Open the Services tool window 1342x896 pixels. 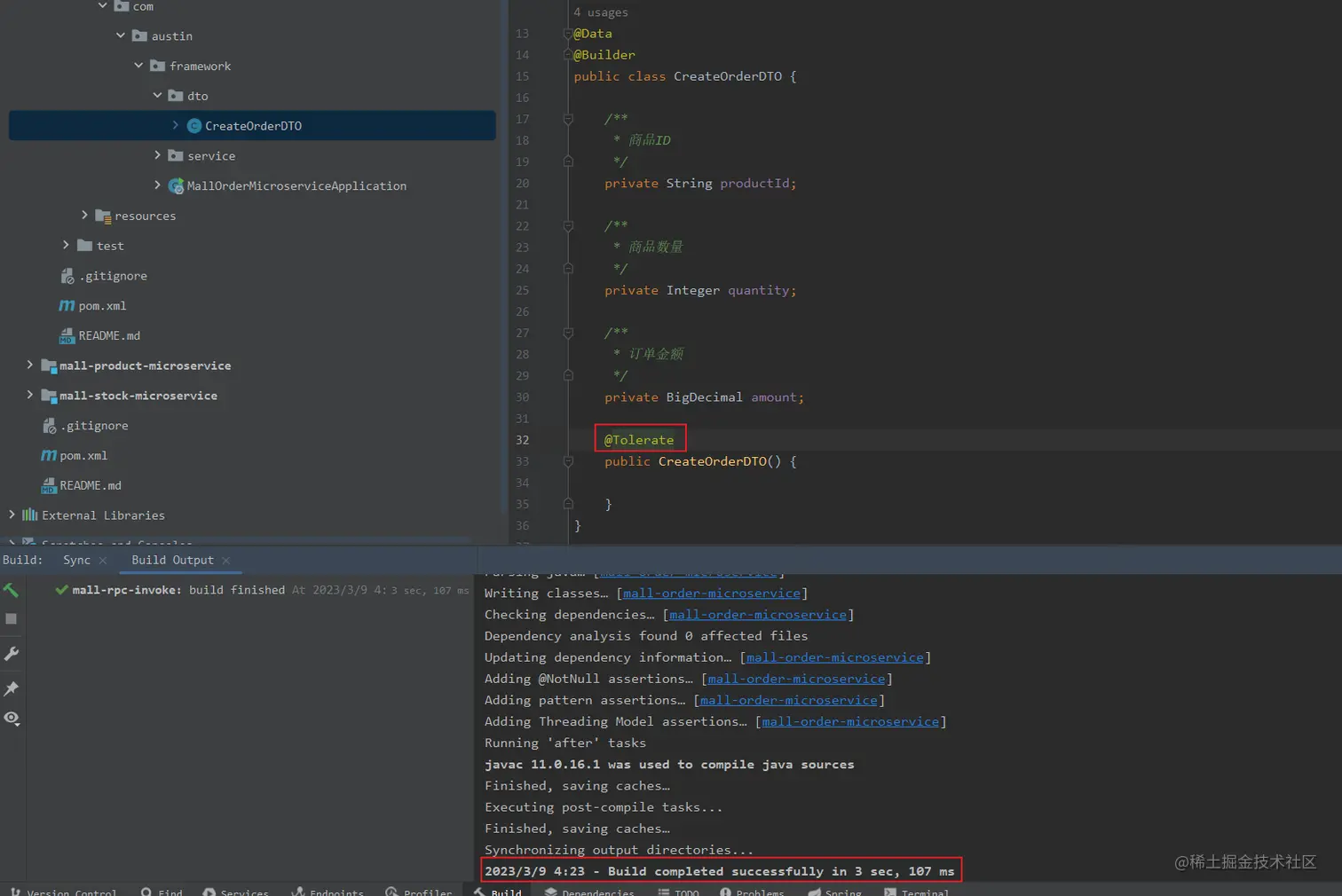click(235, 891)
